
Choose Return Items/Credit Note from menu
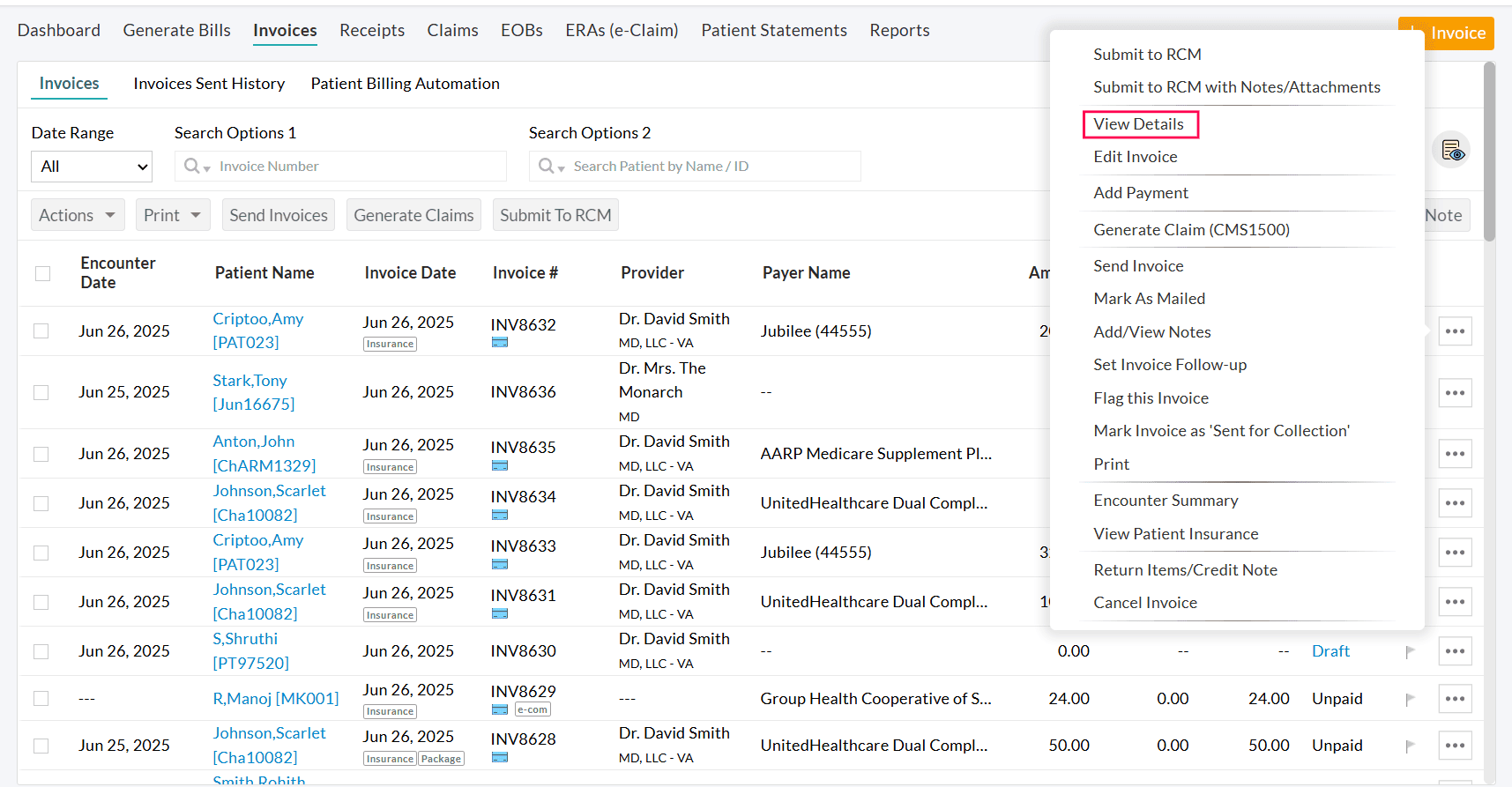click(1185, 570)
